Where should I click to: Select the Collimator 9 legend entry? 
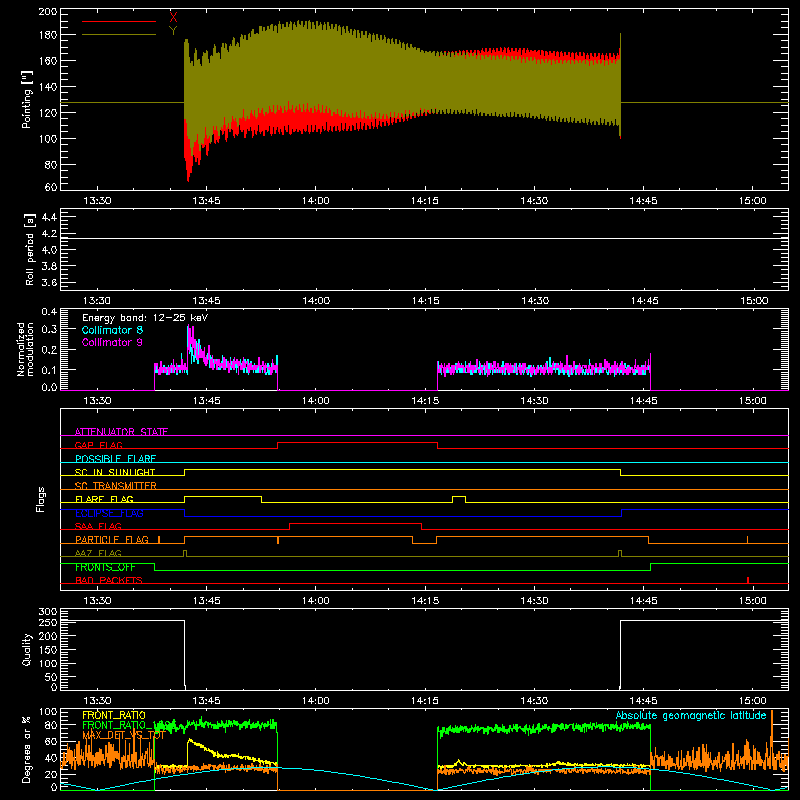pyautogui.click(x=112, y=342)
